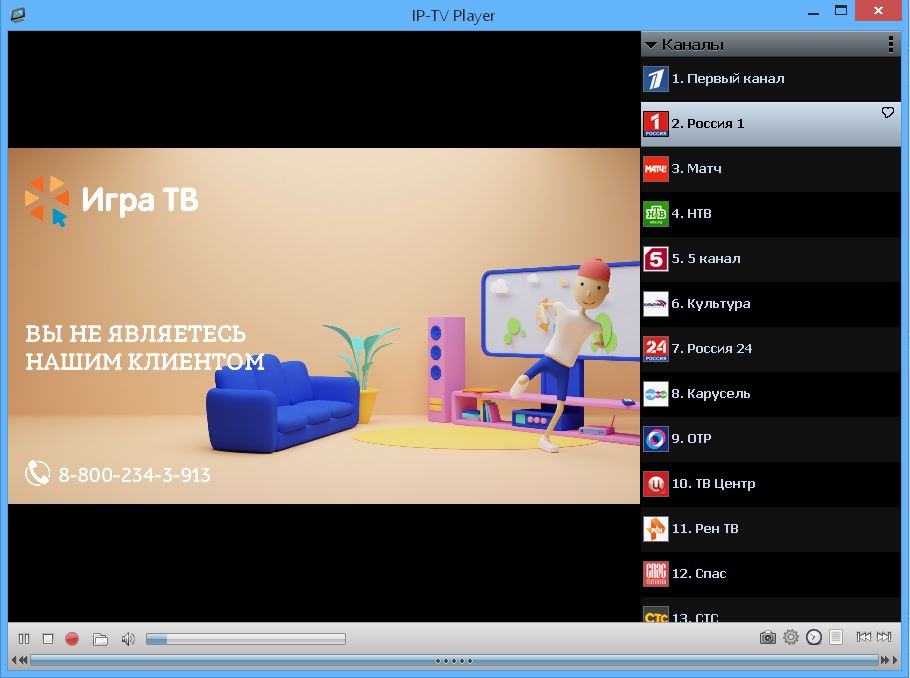Stop the stream with the stop button

(48, 639)
